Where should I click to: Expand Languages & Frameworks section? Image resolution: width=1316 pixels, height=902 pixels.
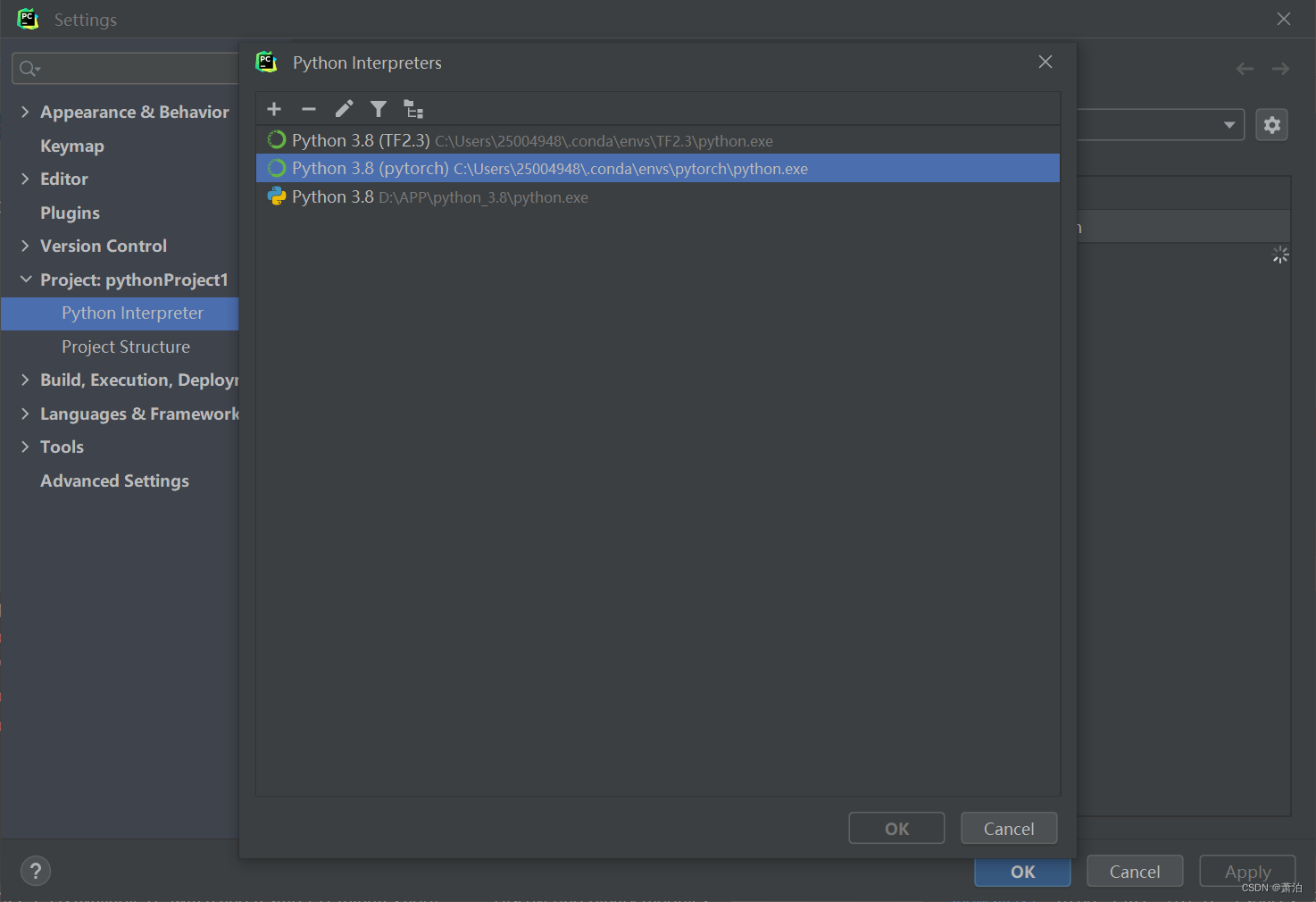point(25,413)
